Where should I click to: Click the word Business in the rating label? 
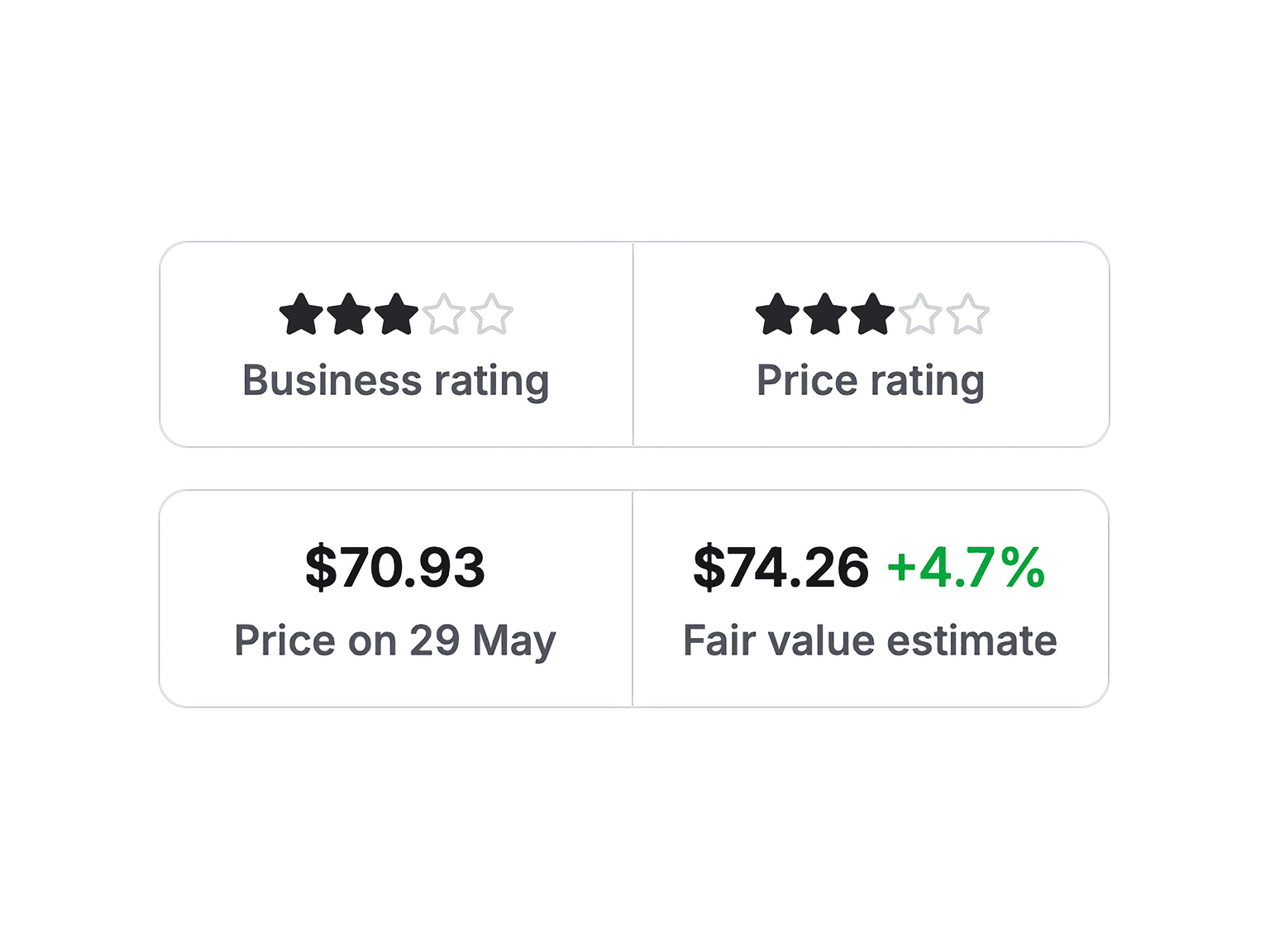(332, 382)
